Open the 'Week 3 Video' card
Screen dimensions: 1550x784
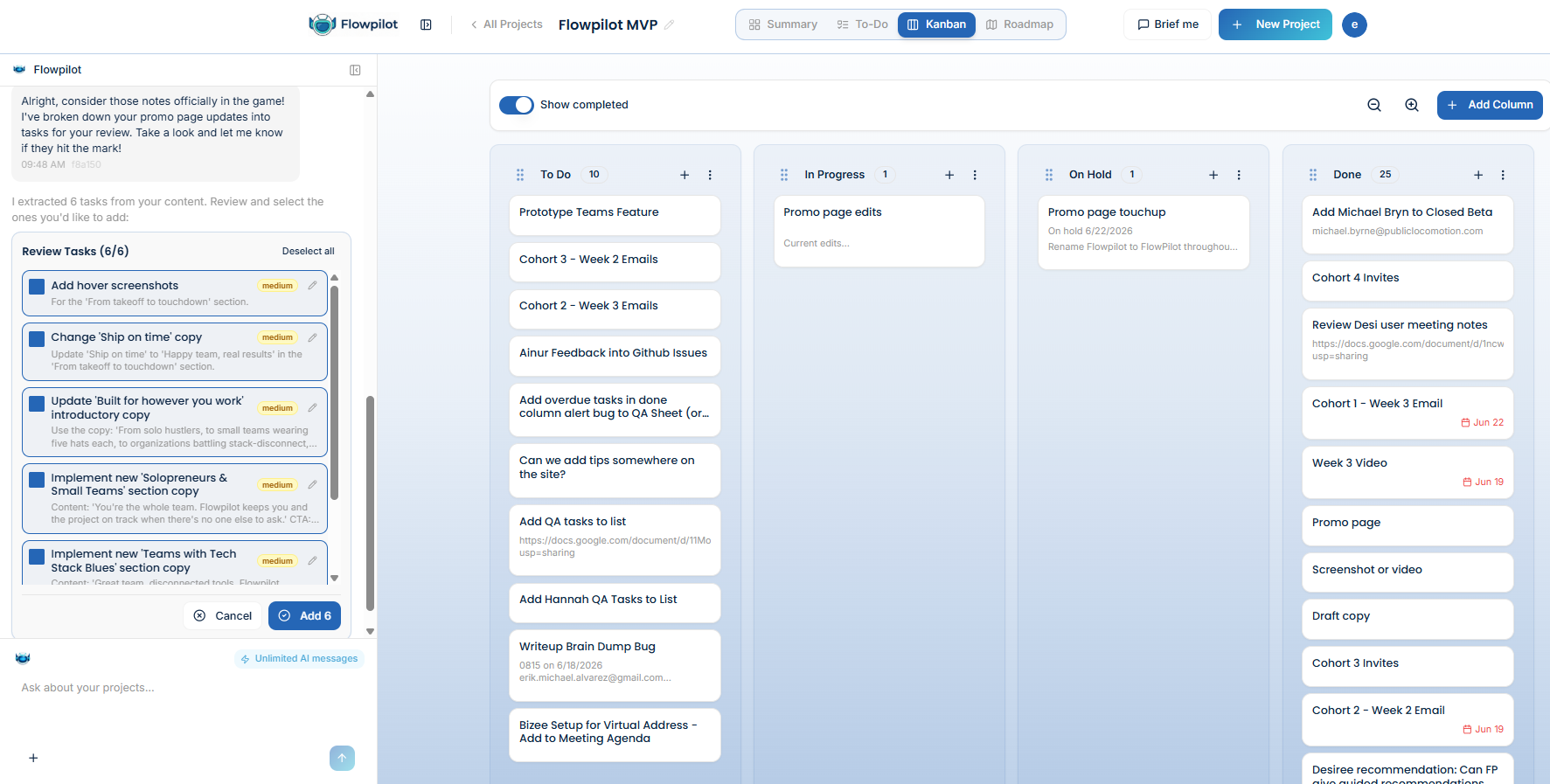1408,473
